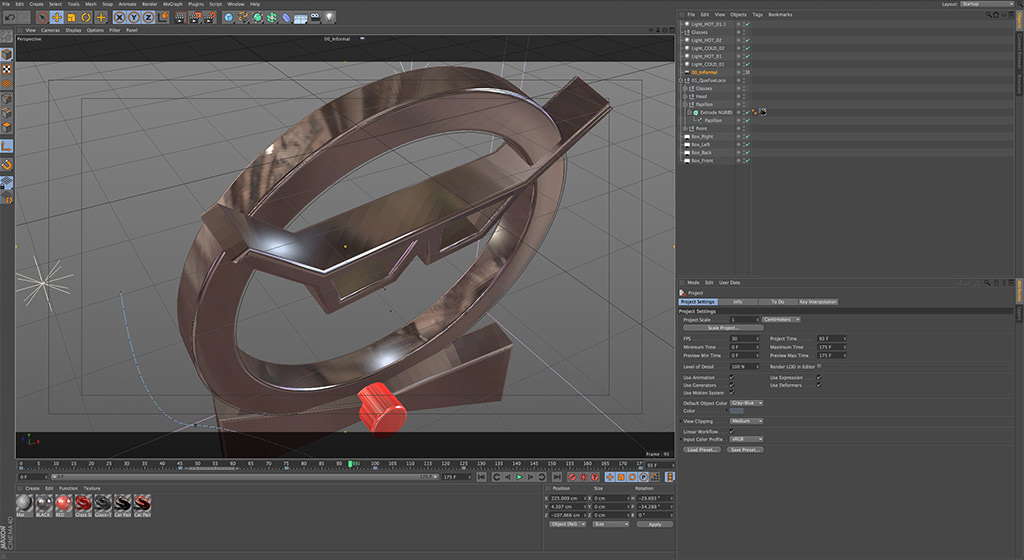The height and width of the screenshot is (560, 1024).
Task: Open the Input Color Profile sRGB dropdown
Action: (746, 439)
